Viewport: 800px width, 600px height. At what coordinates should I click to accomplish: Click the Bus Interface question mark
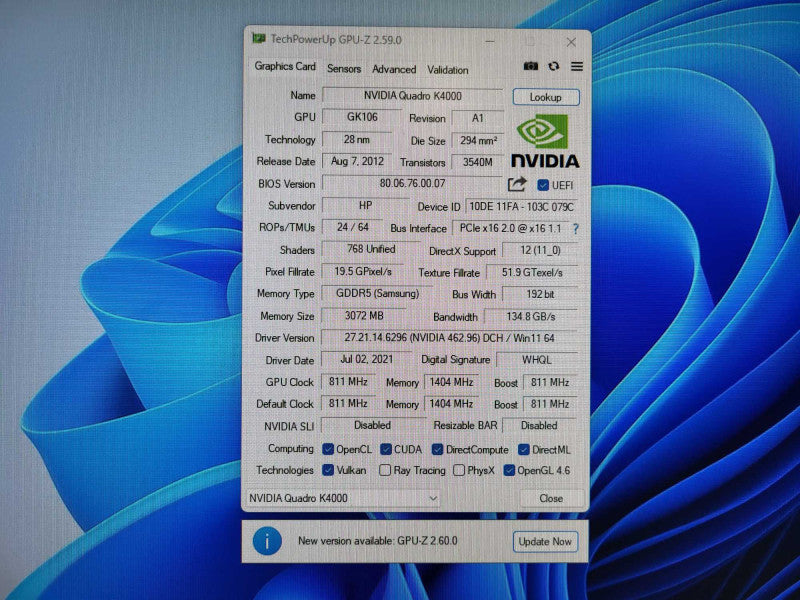coord(576,229)
